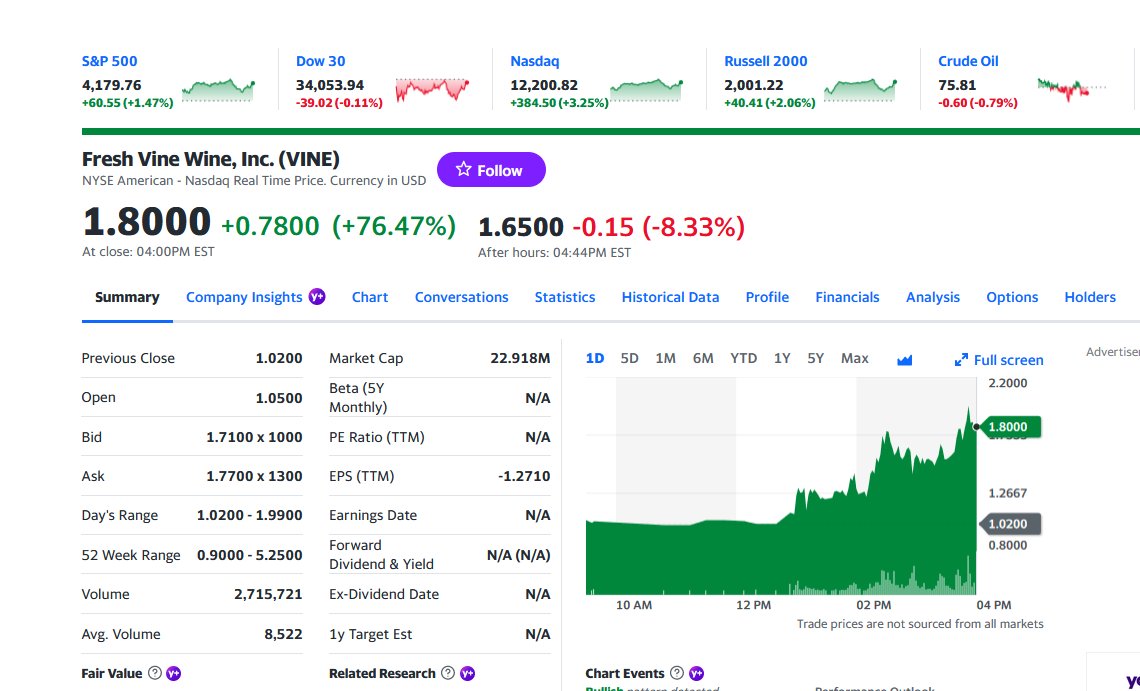Select the 6M chart range
This screenshot has height=691, width=1140.
[x=703, y=358]
